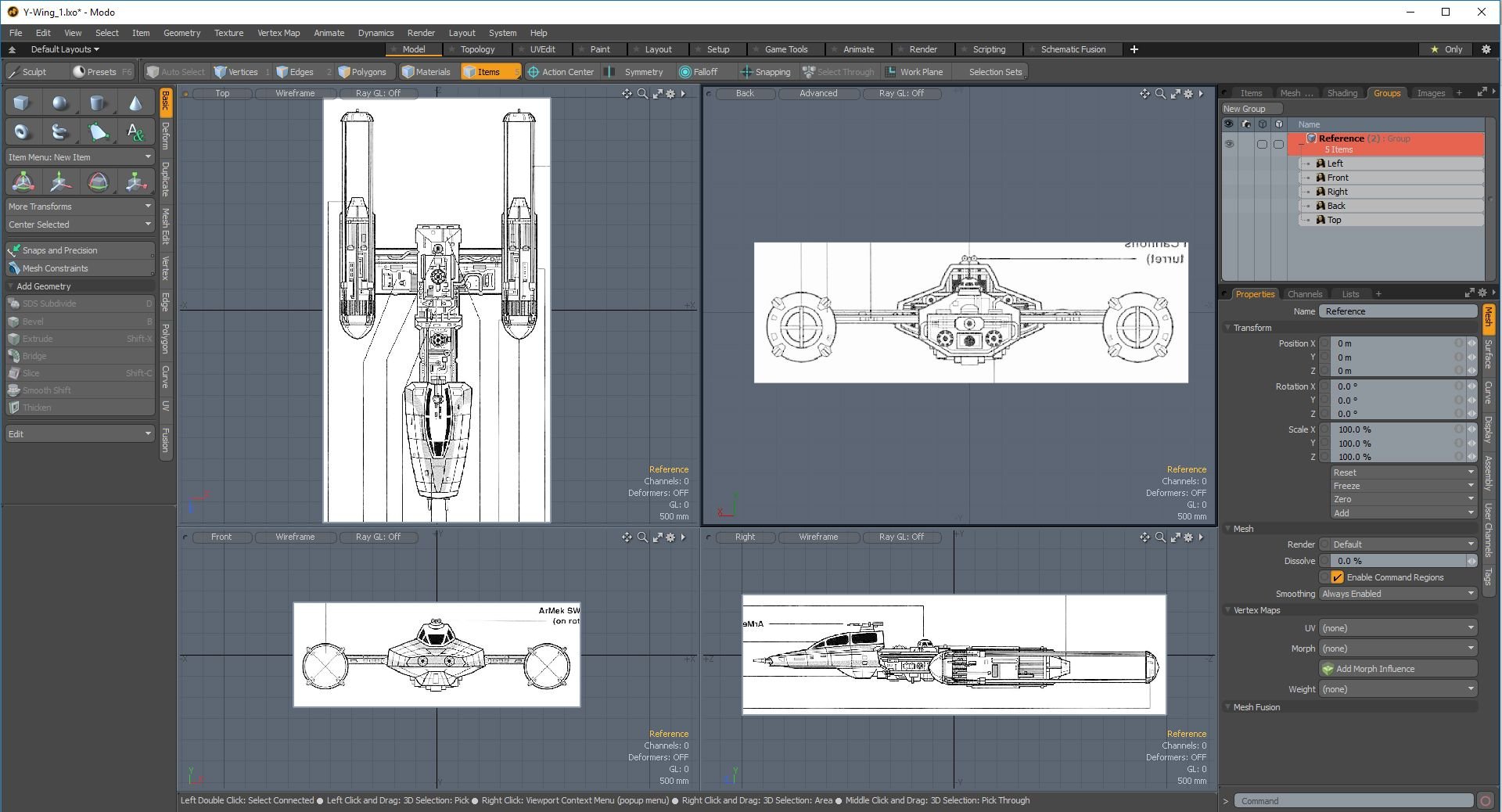Click the eye column header in Groups
The height and width of the screenshot is (812, 1502).
1228,124
